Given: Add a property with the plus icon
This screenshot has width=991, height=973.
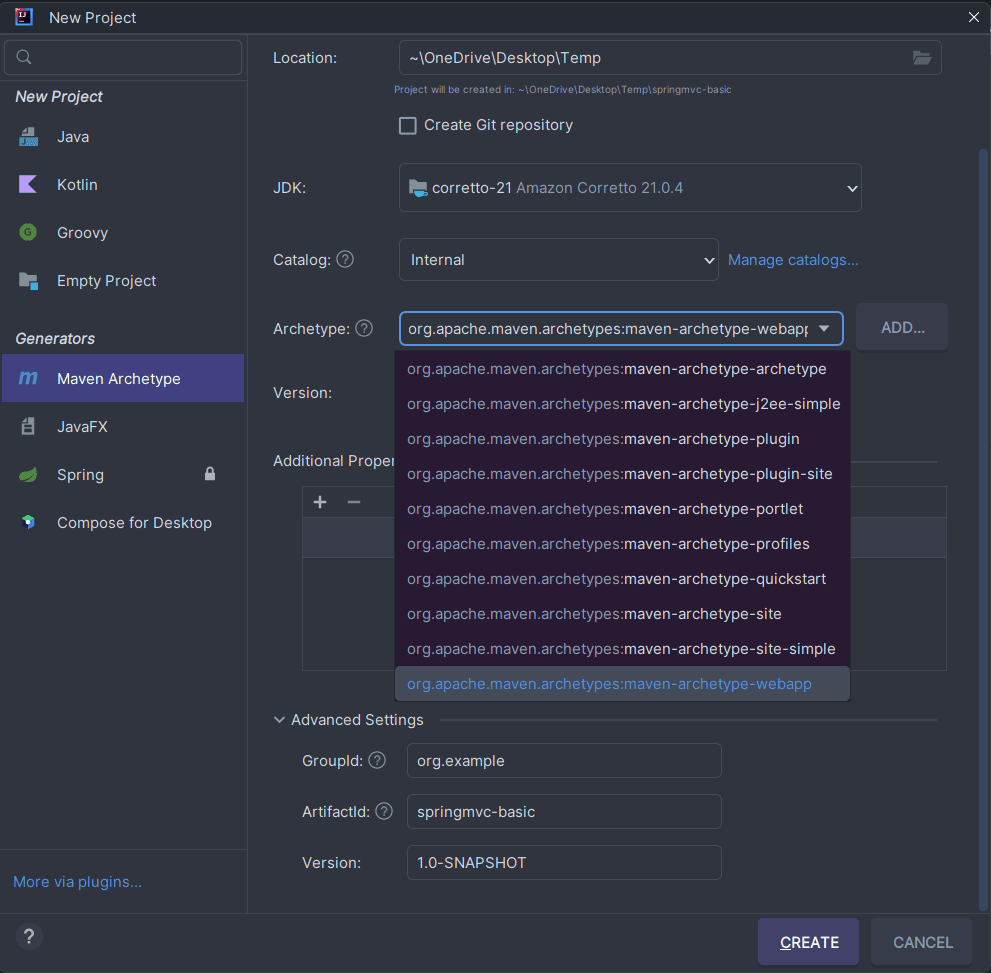Looking at the screenshot, I should click(320, 502).
